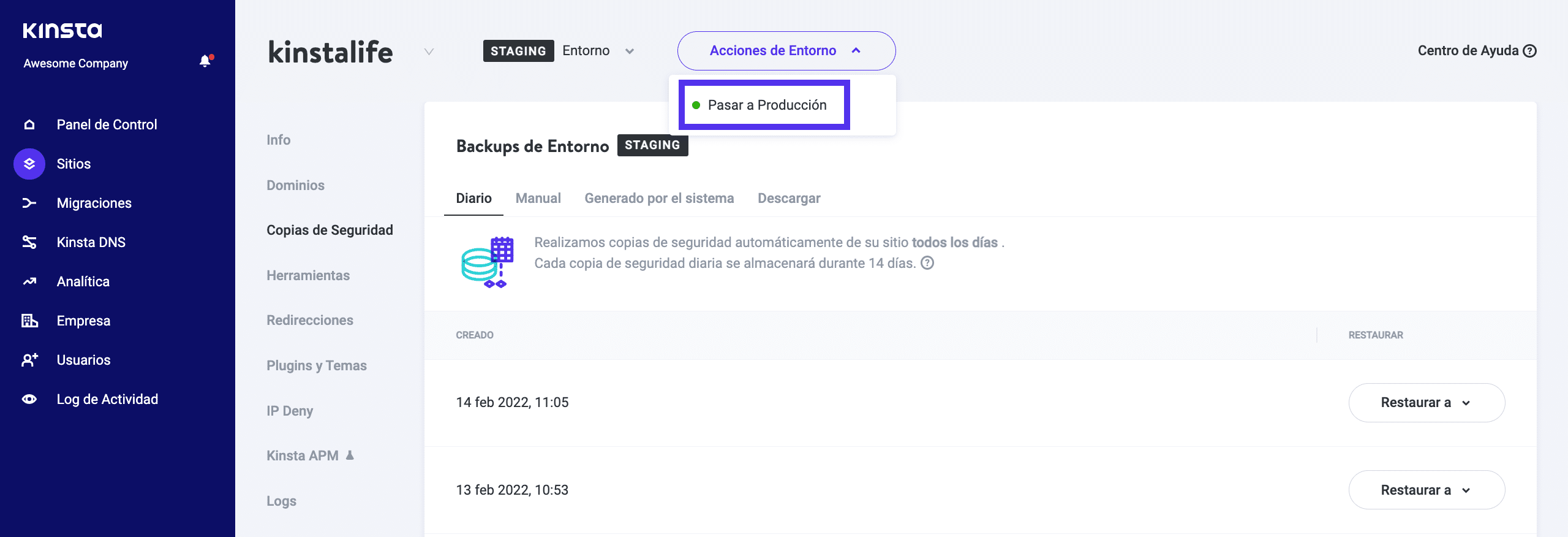Click the Empresa building icon
The image size is (1568, 537).
[x=29, y=321]
